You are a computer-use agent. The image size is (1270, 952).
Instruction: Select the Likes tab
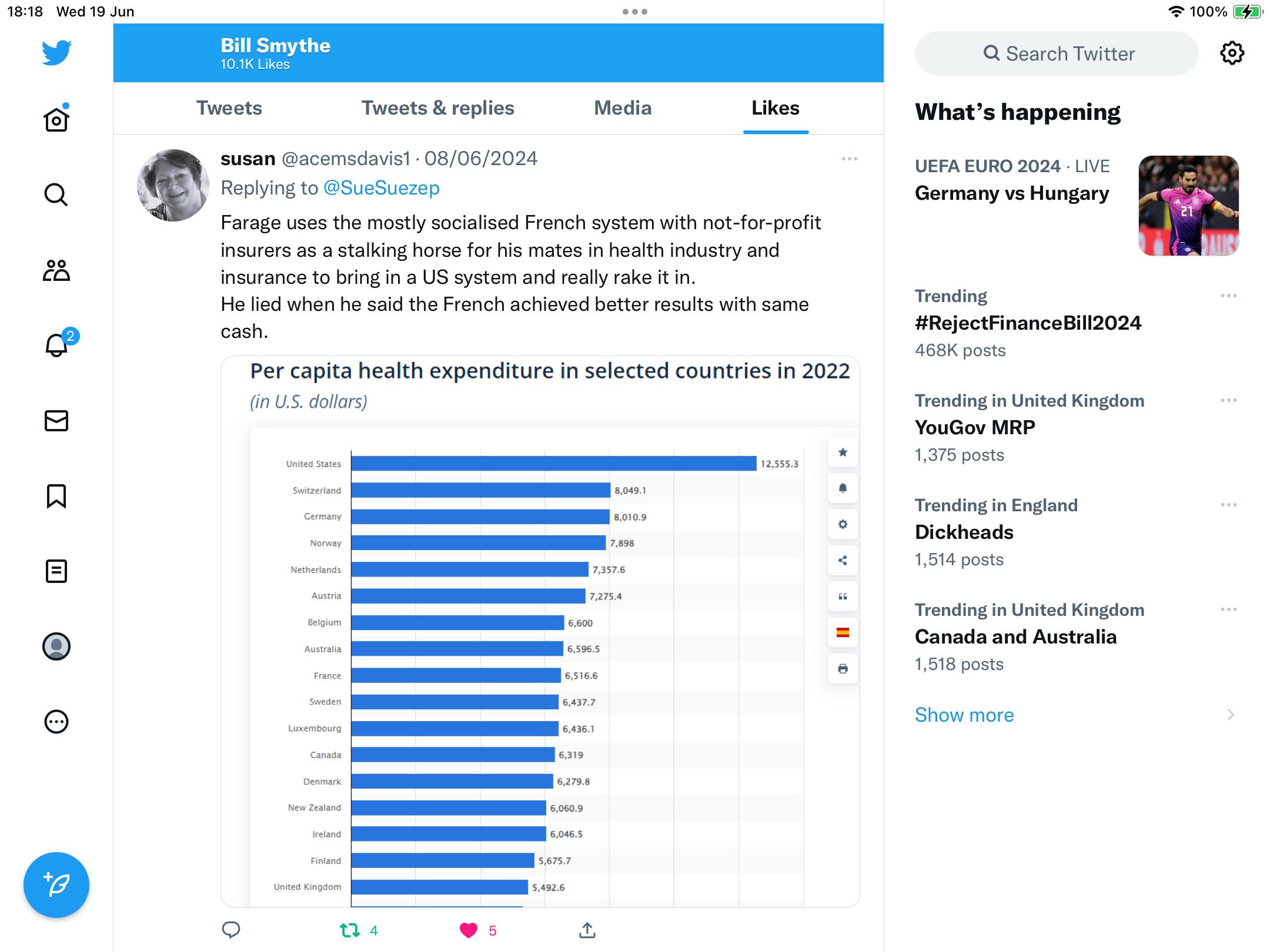(776, 108)
